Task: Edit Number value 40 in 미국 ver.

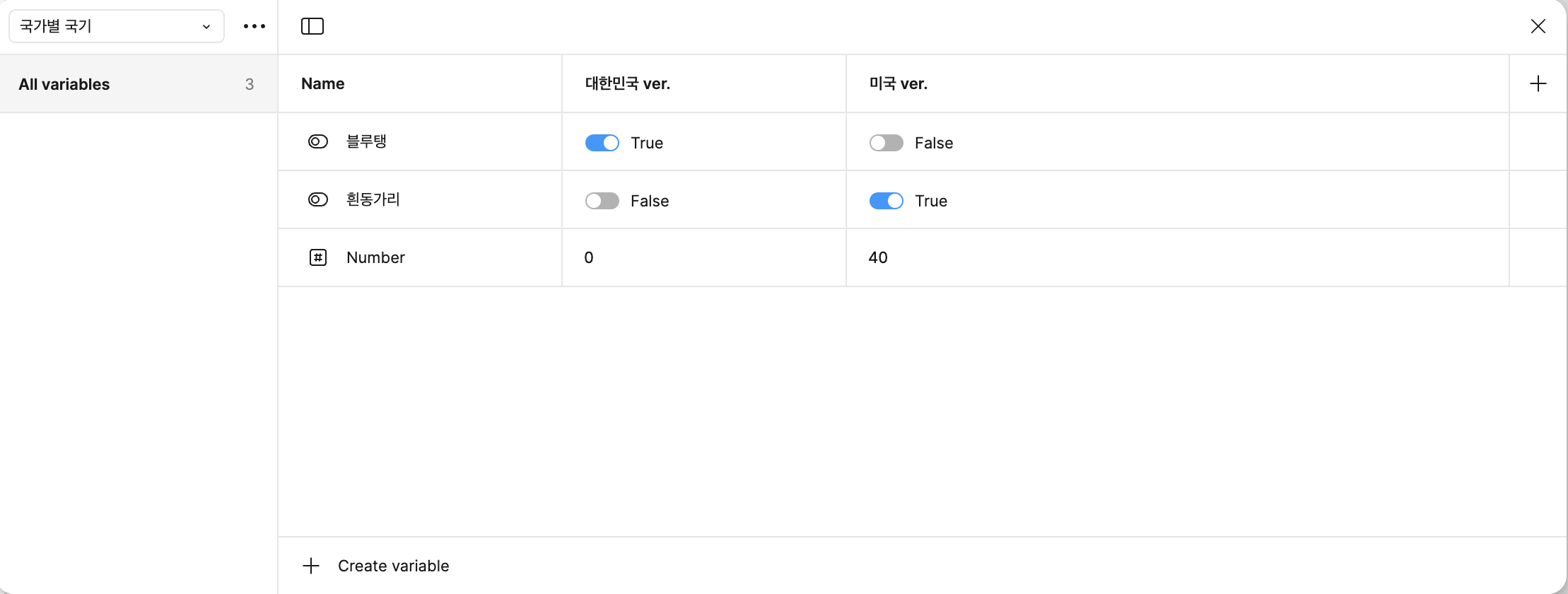Action: point(878,257)
